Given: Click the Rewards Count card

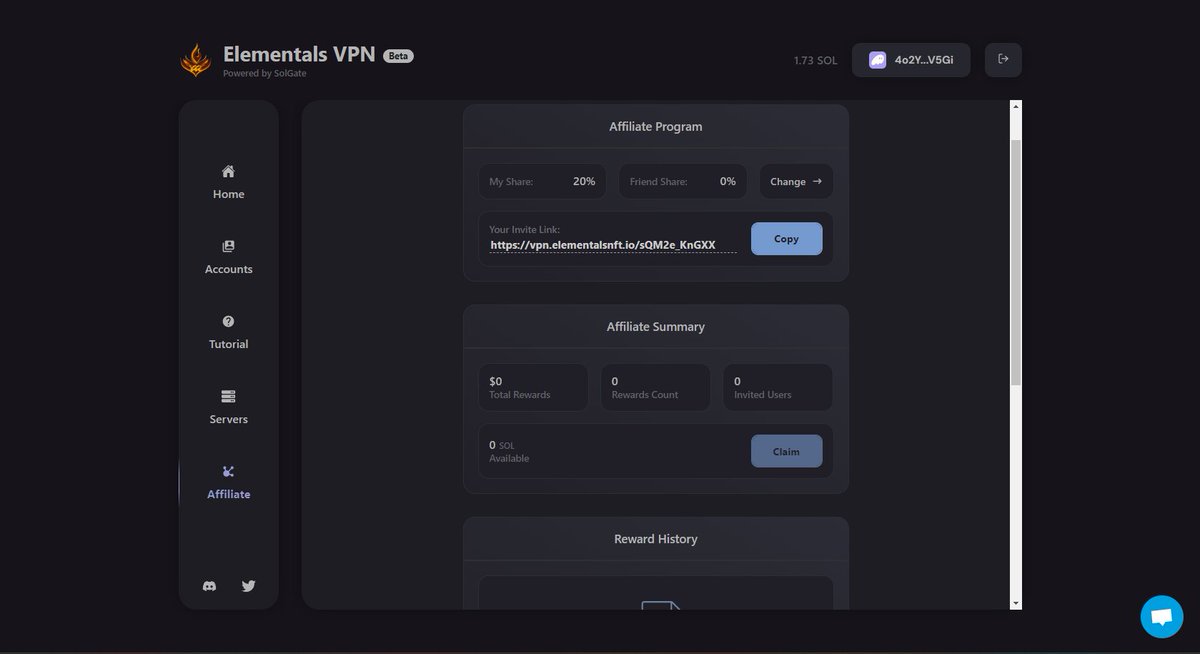Looking at the screenshot, I should (x=656, y=387).
